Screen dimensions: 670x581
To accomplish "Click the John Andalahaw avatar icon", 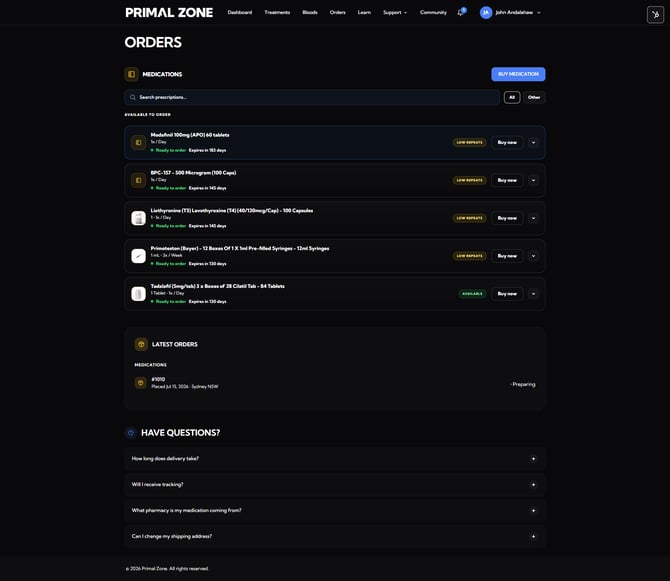I will tap(486, 13).
